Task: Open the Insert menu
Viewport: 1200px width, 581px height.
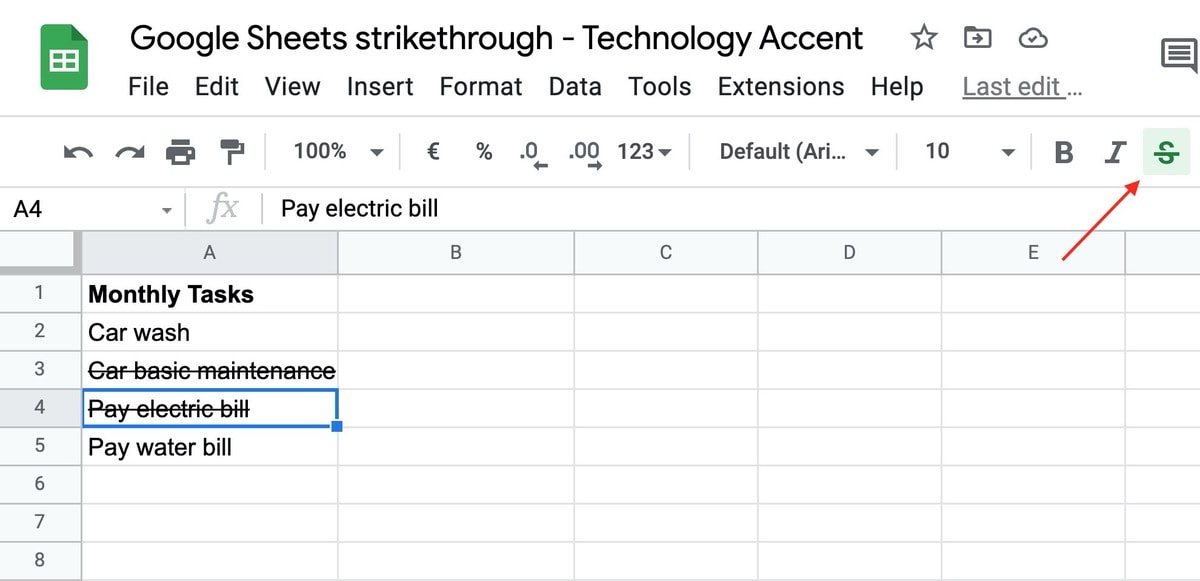Action: coord(380,87)
